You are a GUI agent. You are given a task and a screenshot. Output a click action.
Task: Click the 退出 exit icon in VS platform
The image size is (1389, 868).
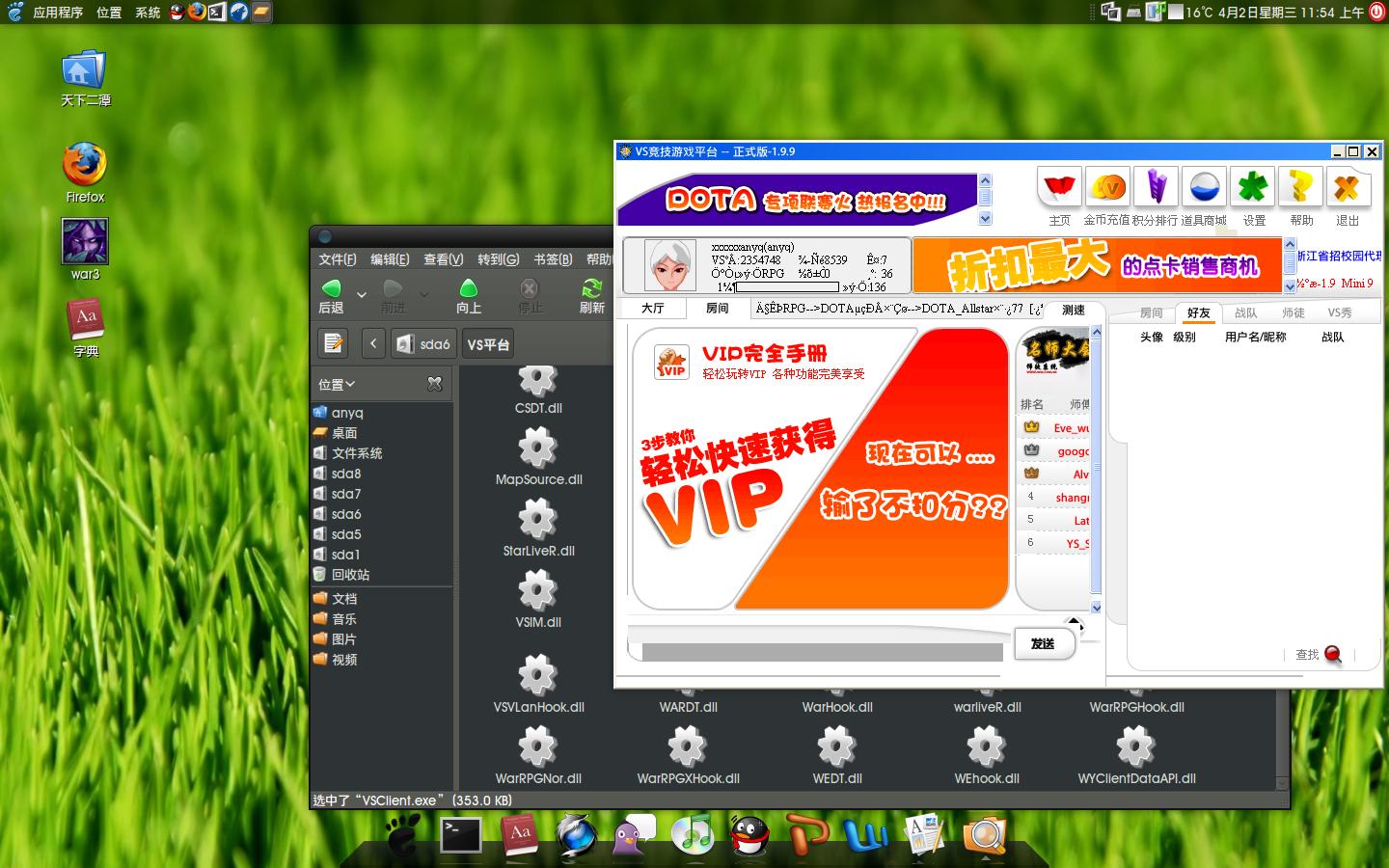(x=1348, y=188)
